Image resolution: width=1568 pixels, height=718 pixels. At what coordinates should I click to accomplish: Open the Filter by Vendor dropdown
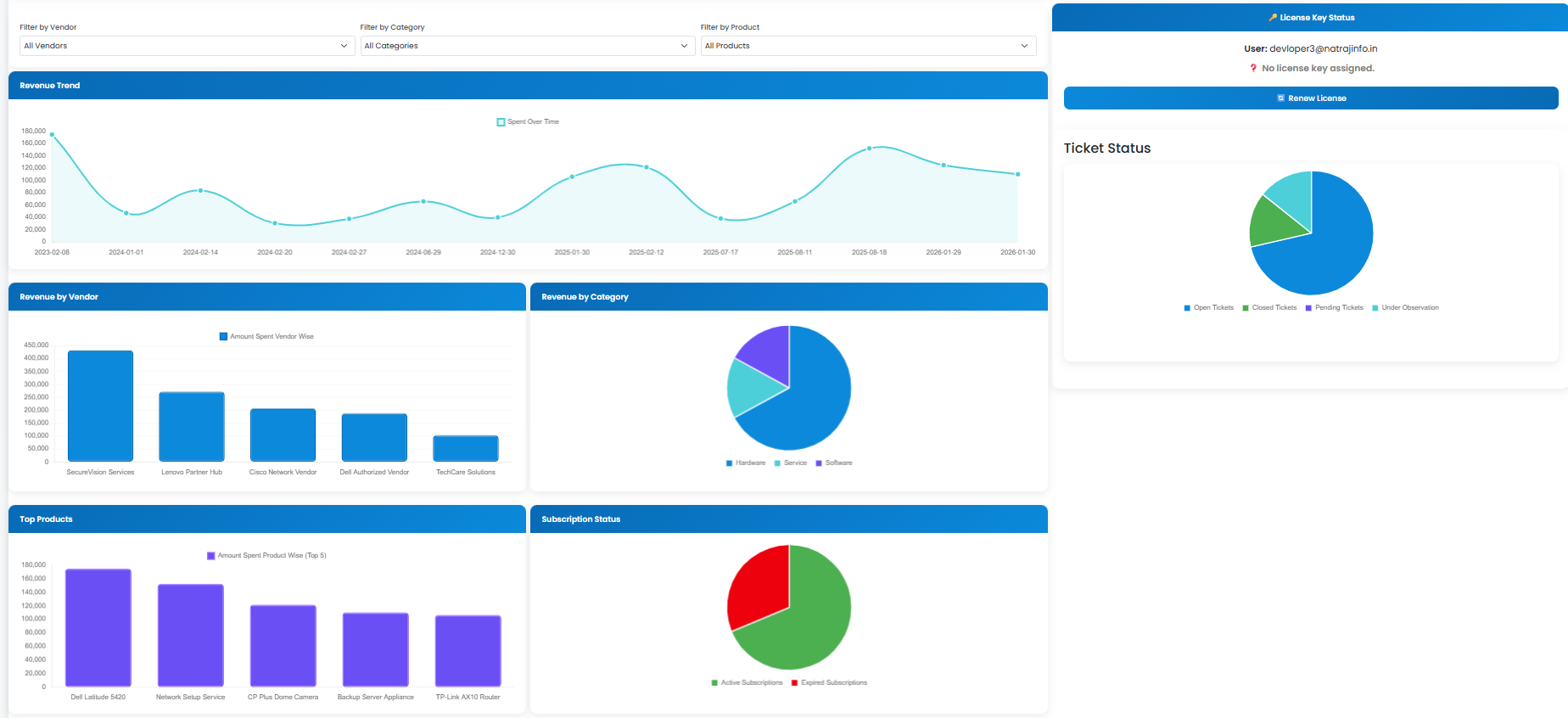point(187,46)
